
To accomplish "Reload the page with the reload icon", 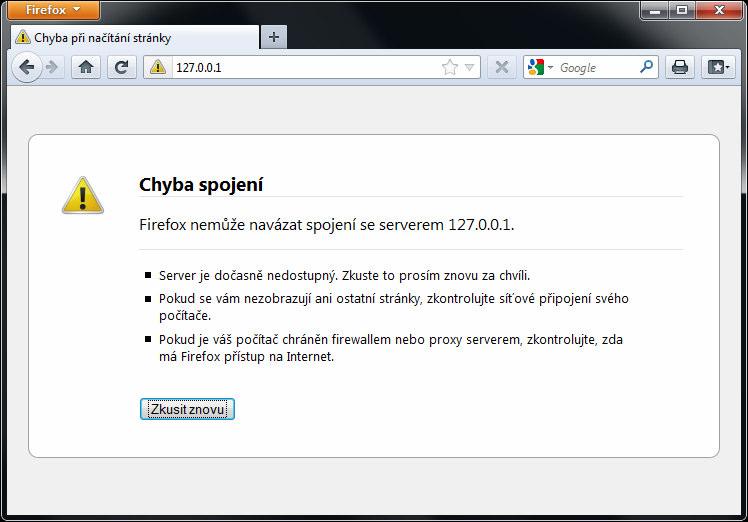I will coord(122,67).
